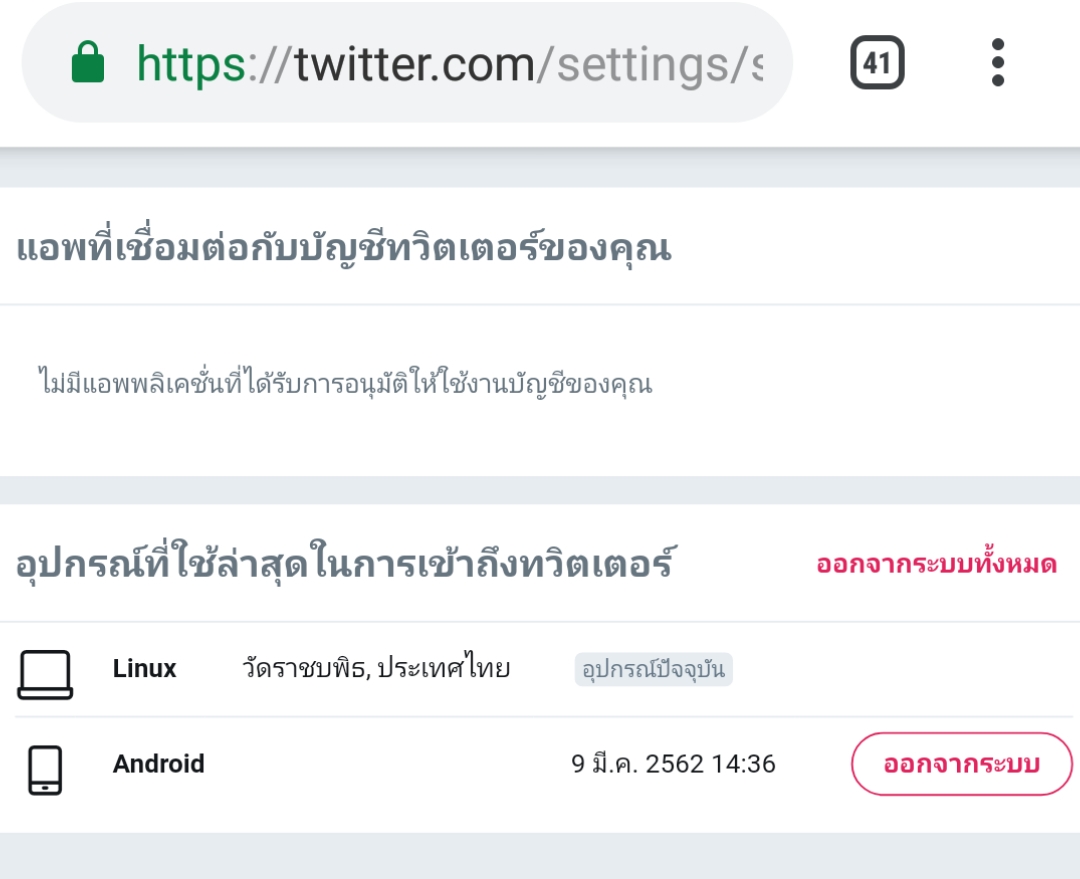Select the "Linux" device name

144,669
